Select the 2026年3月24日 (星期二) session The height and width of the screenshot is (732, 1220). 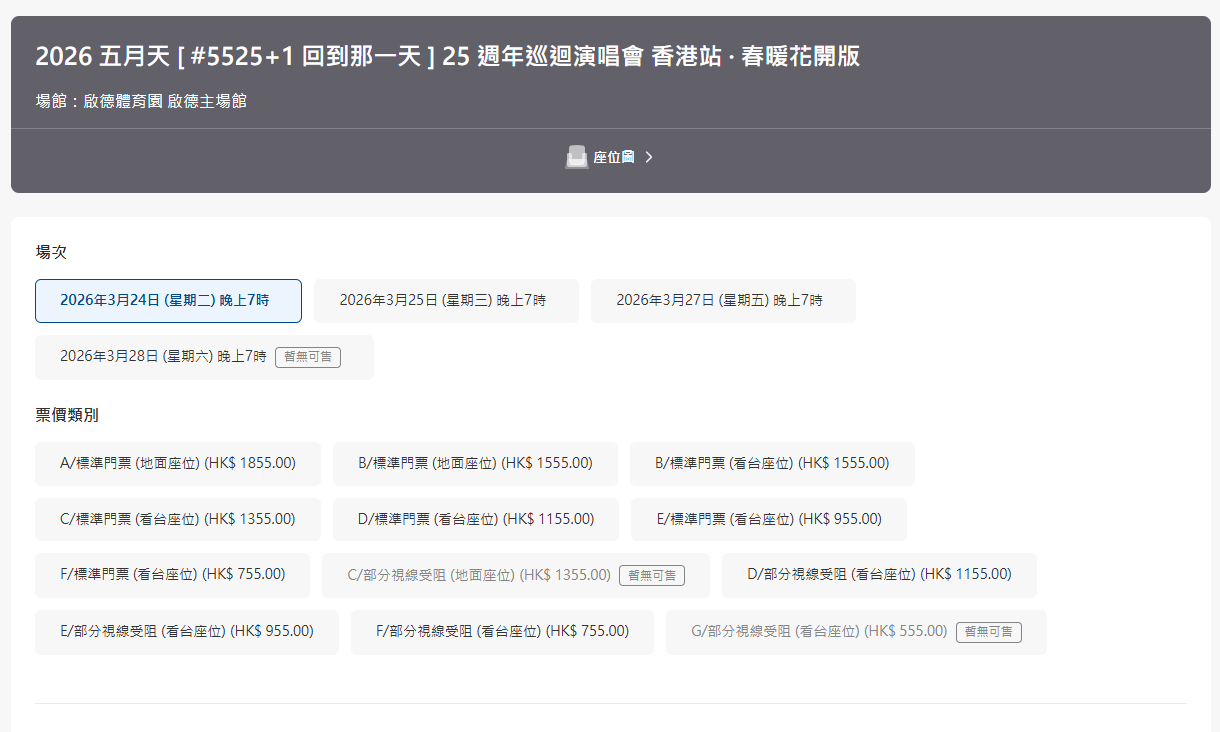(168, 300)
